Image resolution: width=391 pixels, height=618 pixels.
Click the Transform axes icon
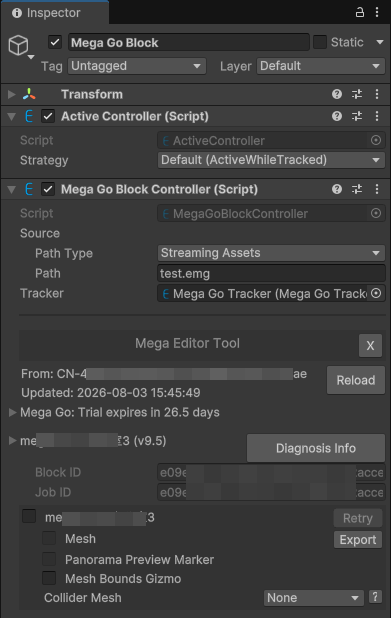[29, 94]
